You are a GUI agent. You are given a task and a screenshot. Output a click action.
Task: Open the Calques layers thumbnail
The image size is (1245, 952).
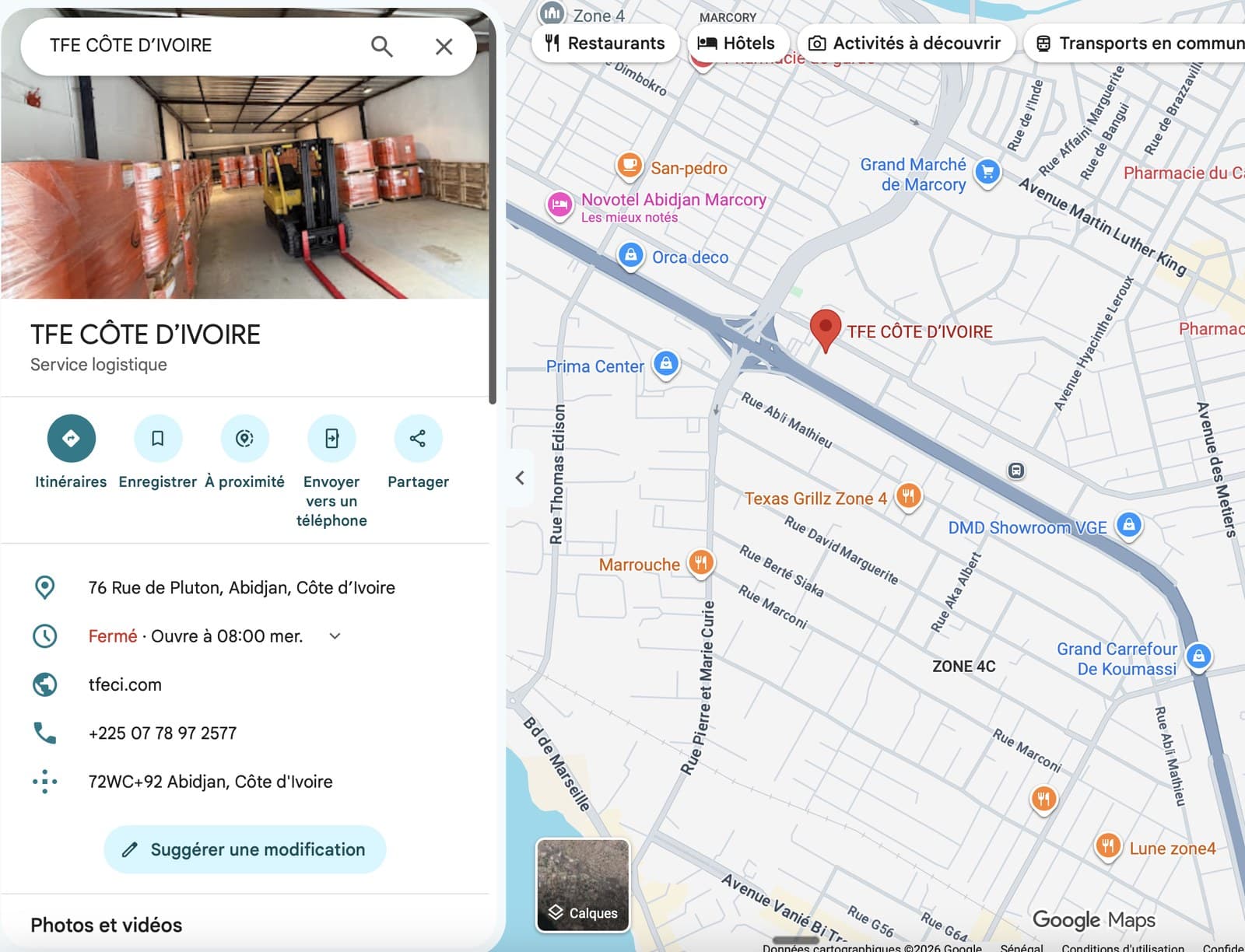click(x=583, y=885)
